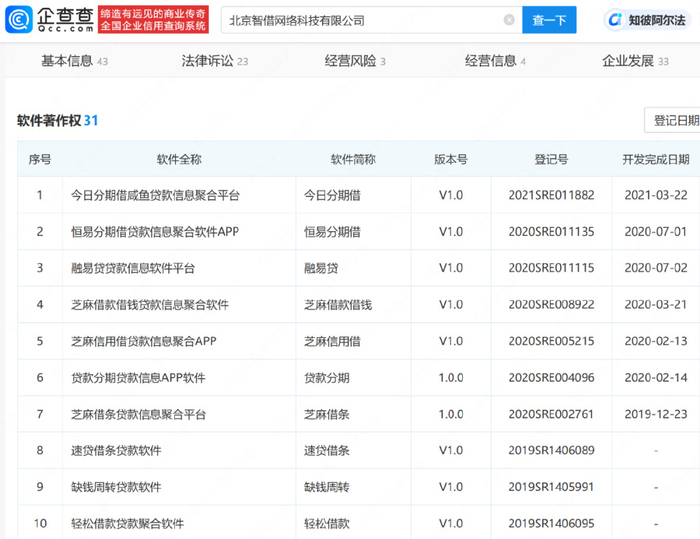Image resolution: width=700 pixels, height=539 pixels.
Task: Click the short name 融易贷
Action: (321, 268)
